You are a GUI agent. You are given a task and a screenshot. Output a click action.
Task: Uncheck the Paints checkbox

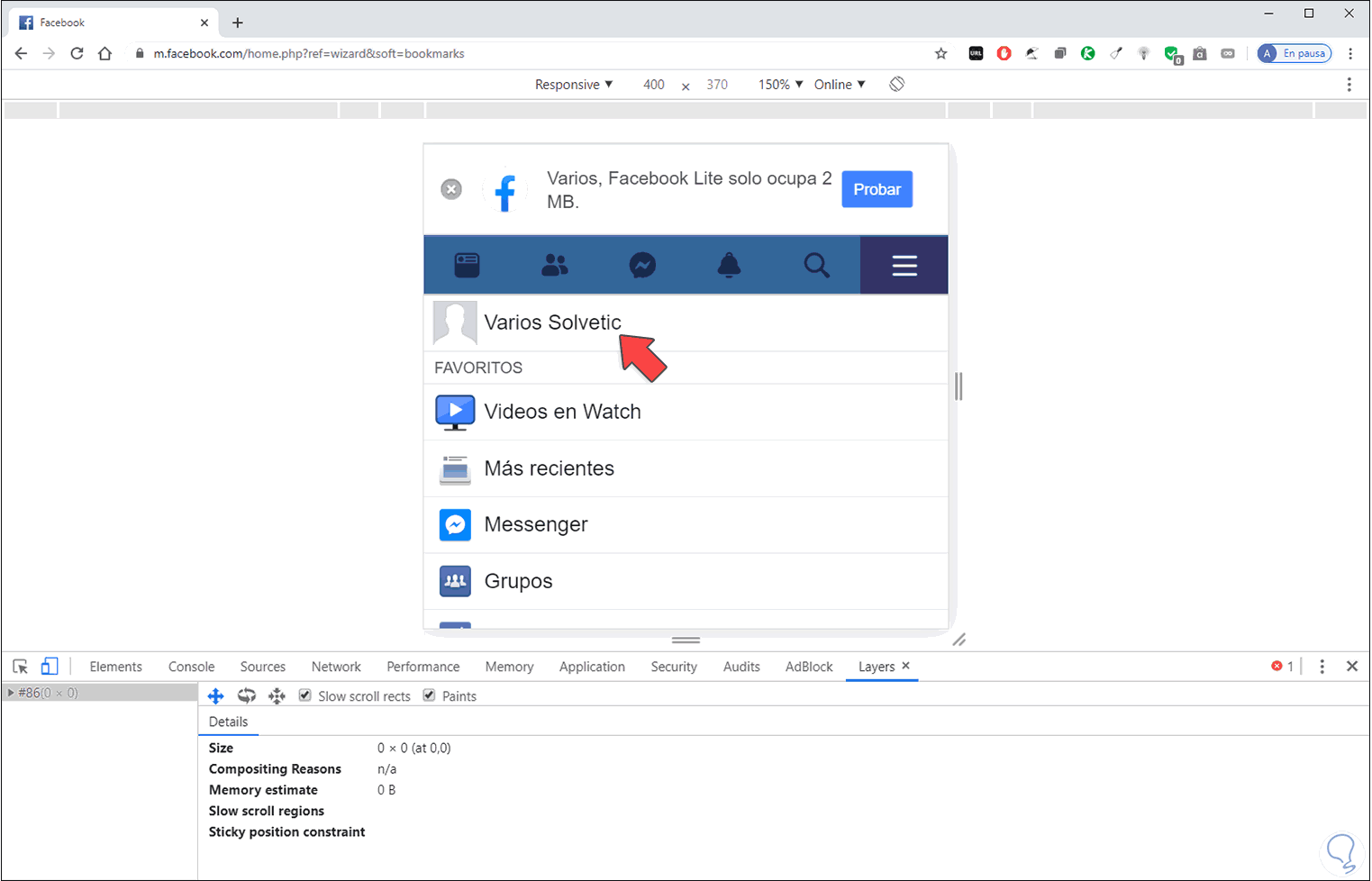[x=430, y=695]
